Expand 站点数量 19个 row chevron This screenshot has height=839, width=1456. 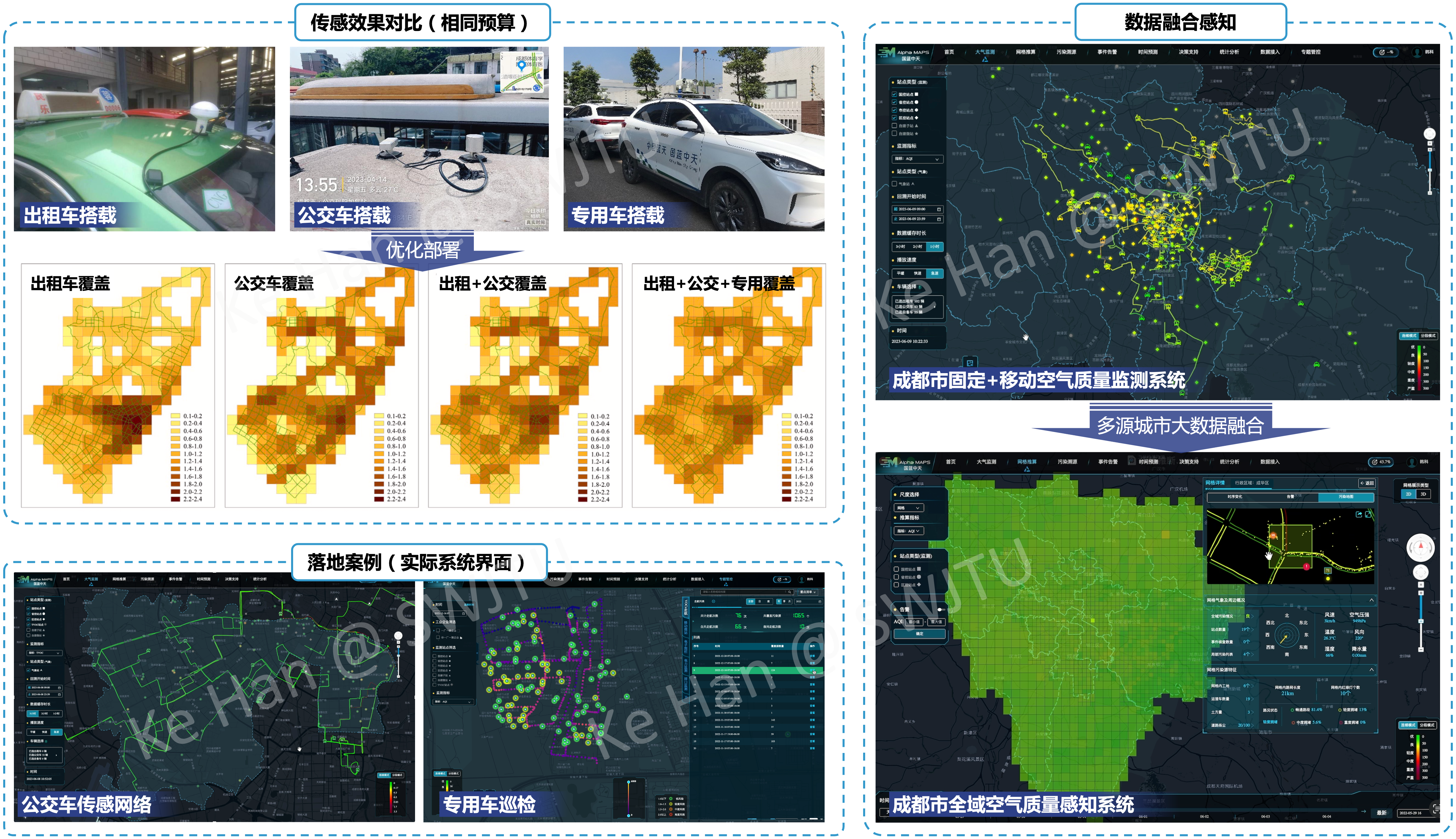[1253, 630]
